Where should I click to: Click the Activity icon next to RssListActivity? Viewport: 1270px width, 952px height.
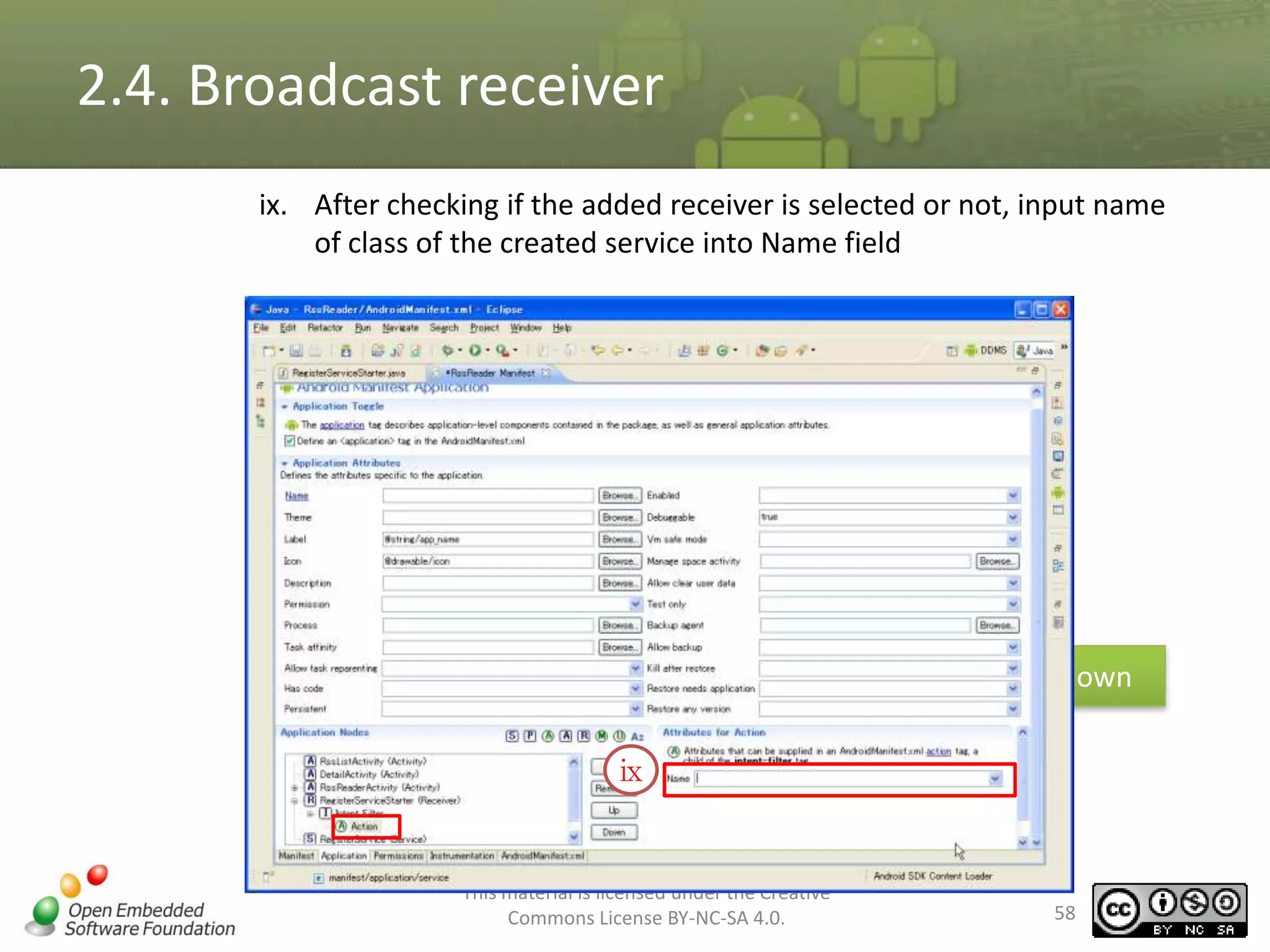pos(311,761)
